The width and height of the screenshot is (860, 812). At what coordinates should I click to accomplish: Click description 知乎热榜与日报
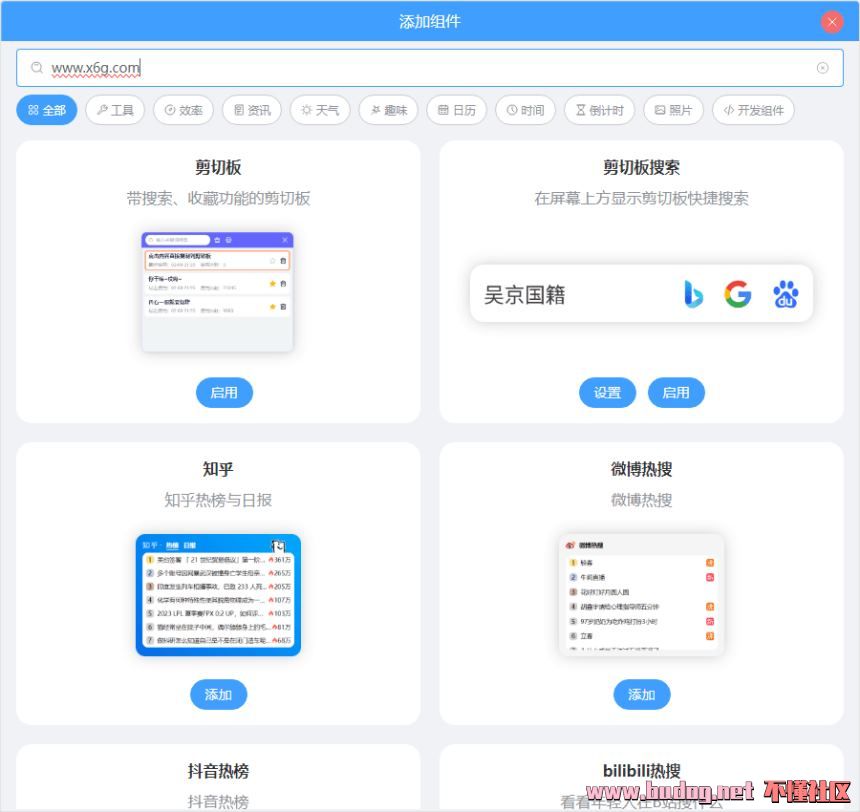coord(218,500)
